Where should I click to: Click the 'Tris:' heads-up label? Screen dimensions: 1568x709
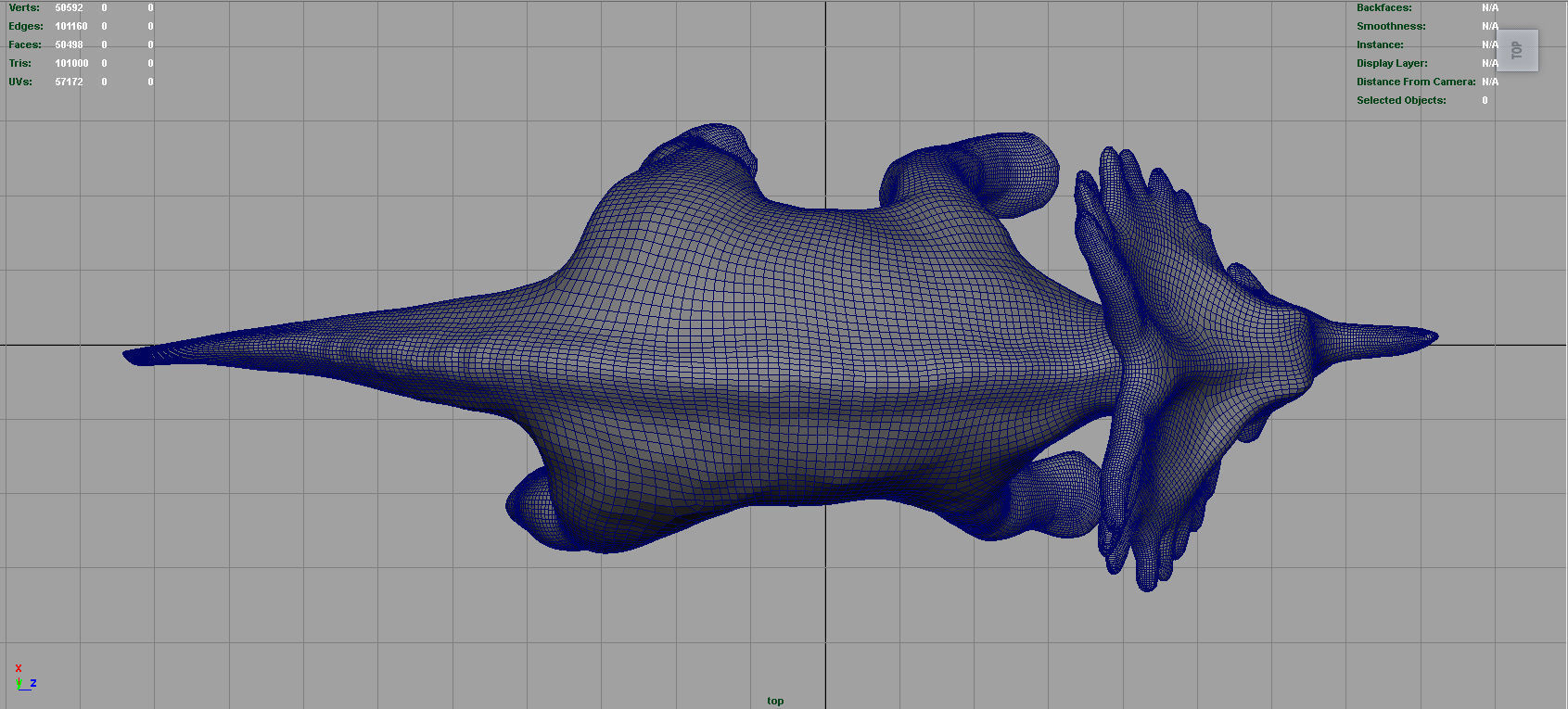coord(20,63)
